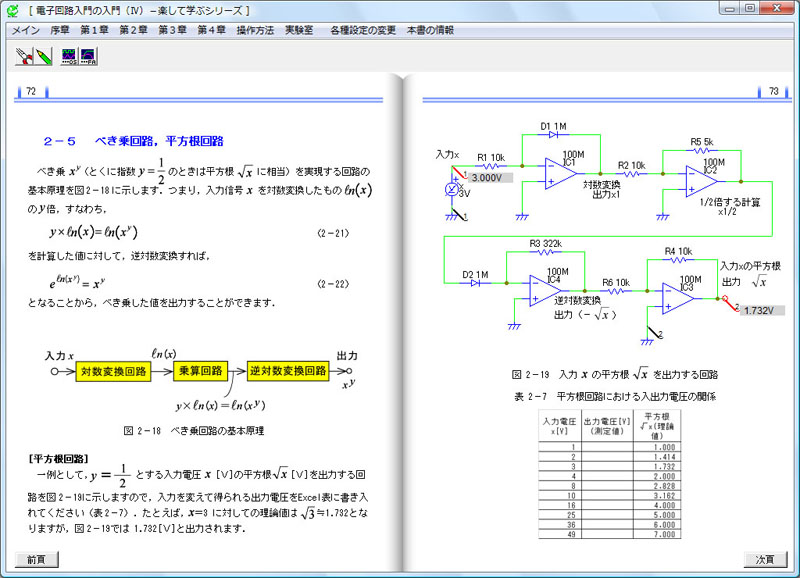The height and width of the screenshot is (578, 800).
Task: Click the R2 10k resistor
Action: click(x=632, y=173)
